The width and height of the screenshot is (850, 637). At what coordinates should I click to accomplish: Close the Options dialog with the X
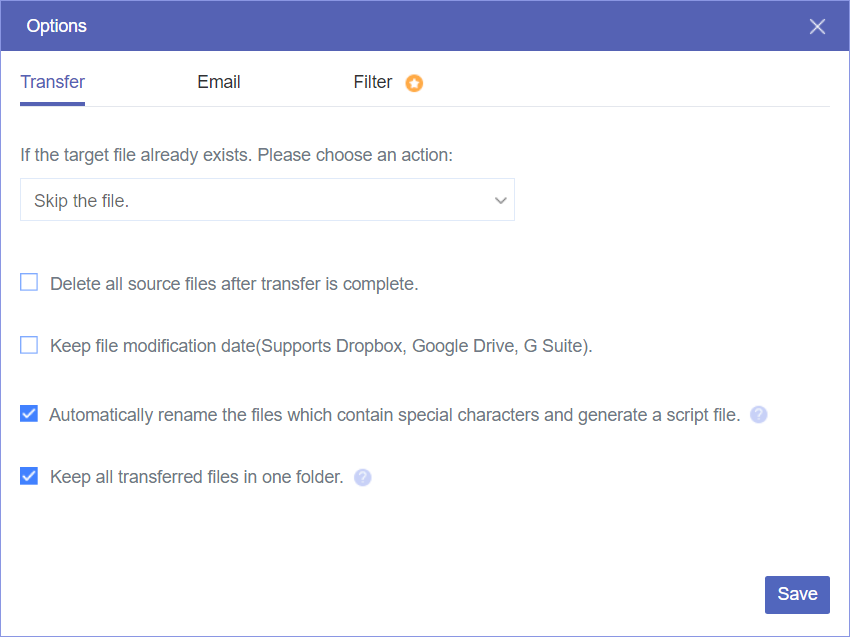pos(817,27)
